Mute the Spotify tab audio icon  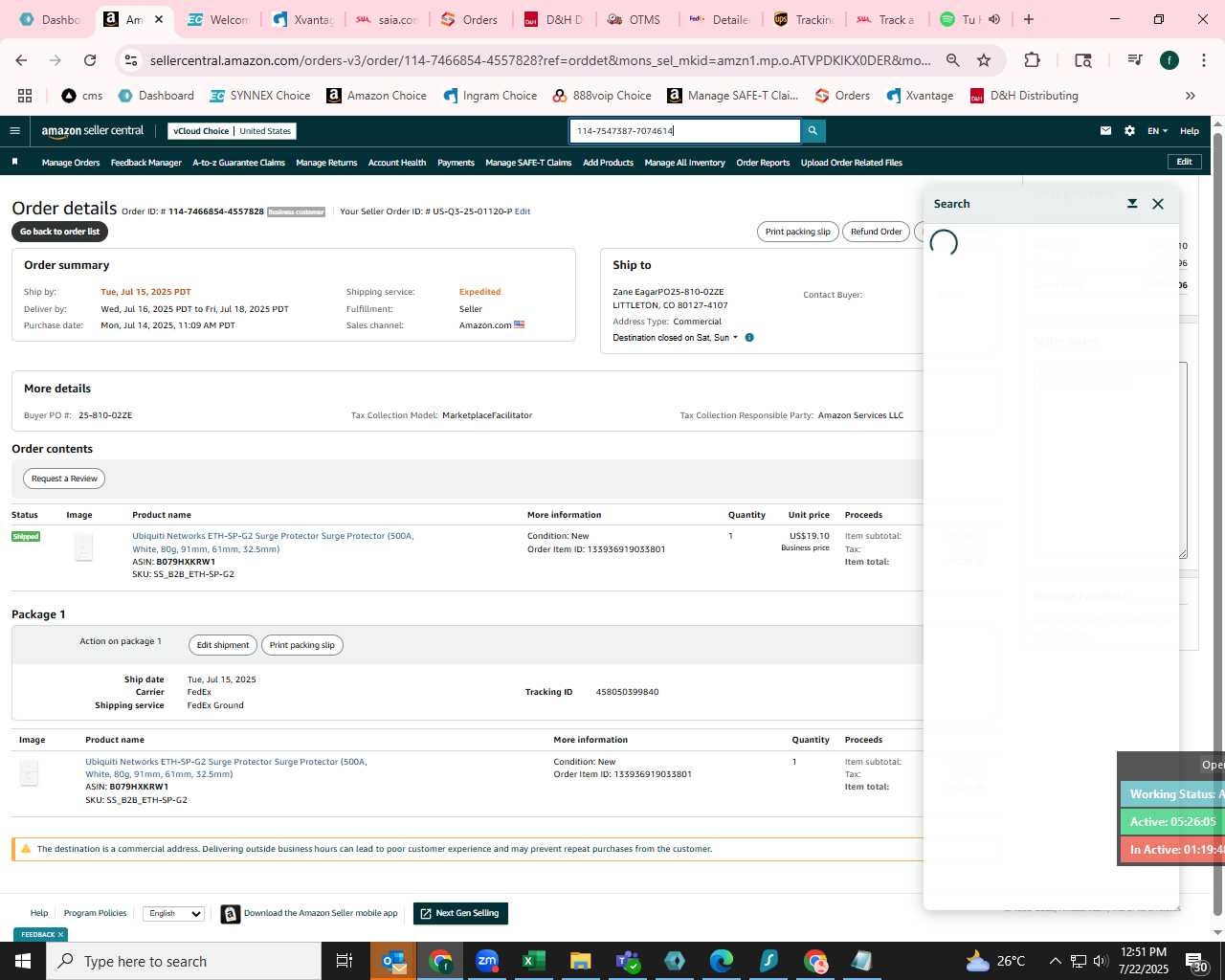point(994,19)
